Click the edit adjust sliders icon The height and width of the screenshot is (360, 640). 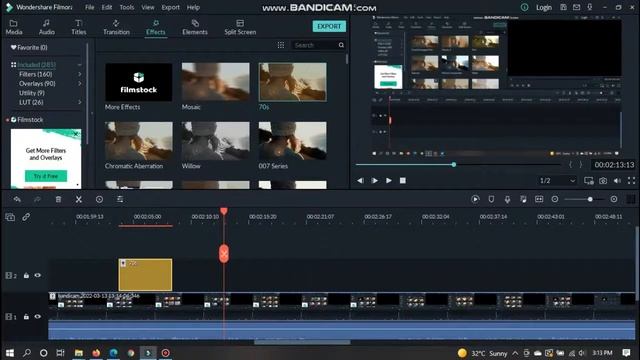120,199
